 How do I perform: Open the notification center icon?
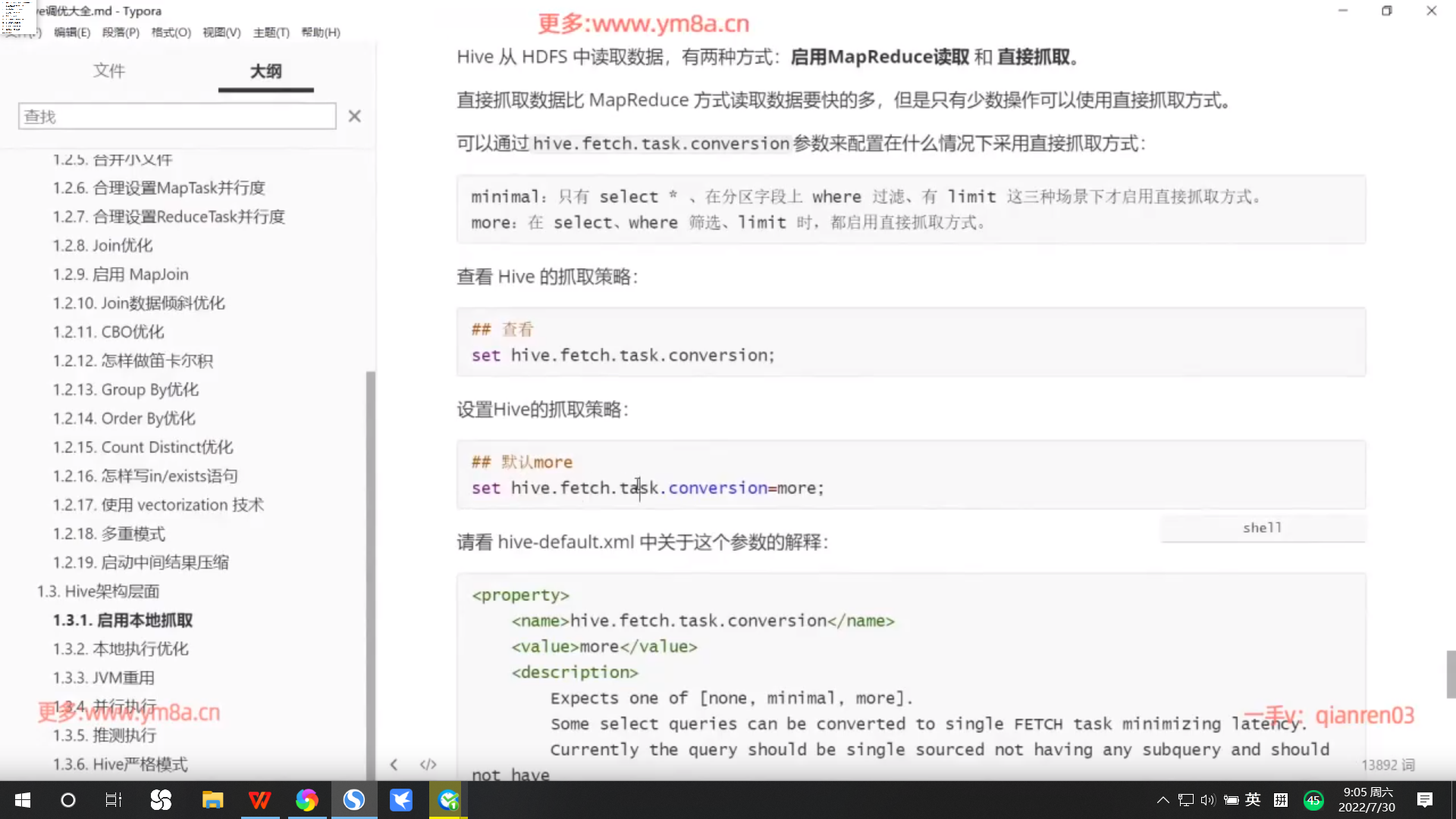pyautogui.click(x=1425, y=800)
